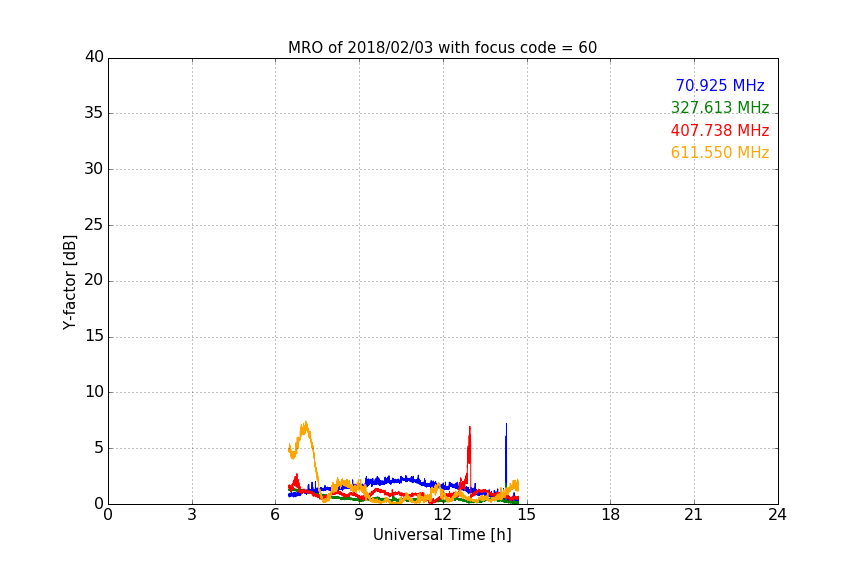
Task: Click the x-axis tick label 3
Action: tap(192, 515)
